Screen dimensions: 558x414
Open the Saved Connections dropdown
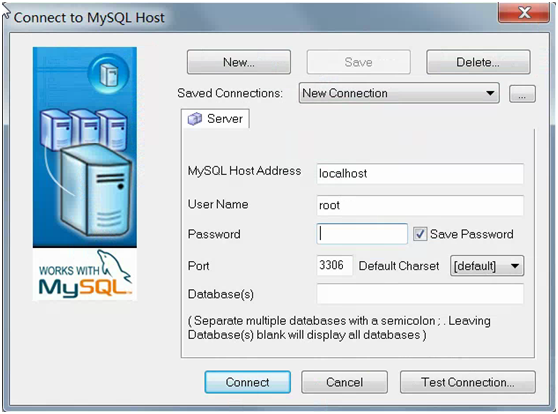point(399,93)
